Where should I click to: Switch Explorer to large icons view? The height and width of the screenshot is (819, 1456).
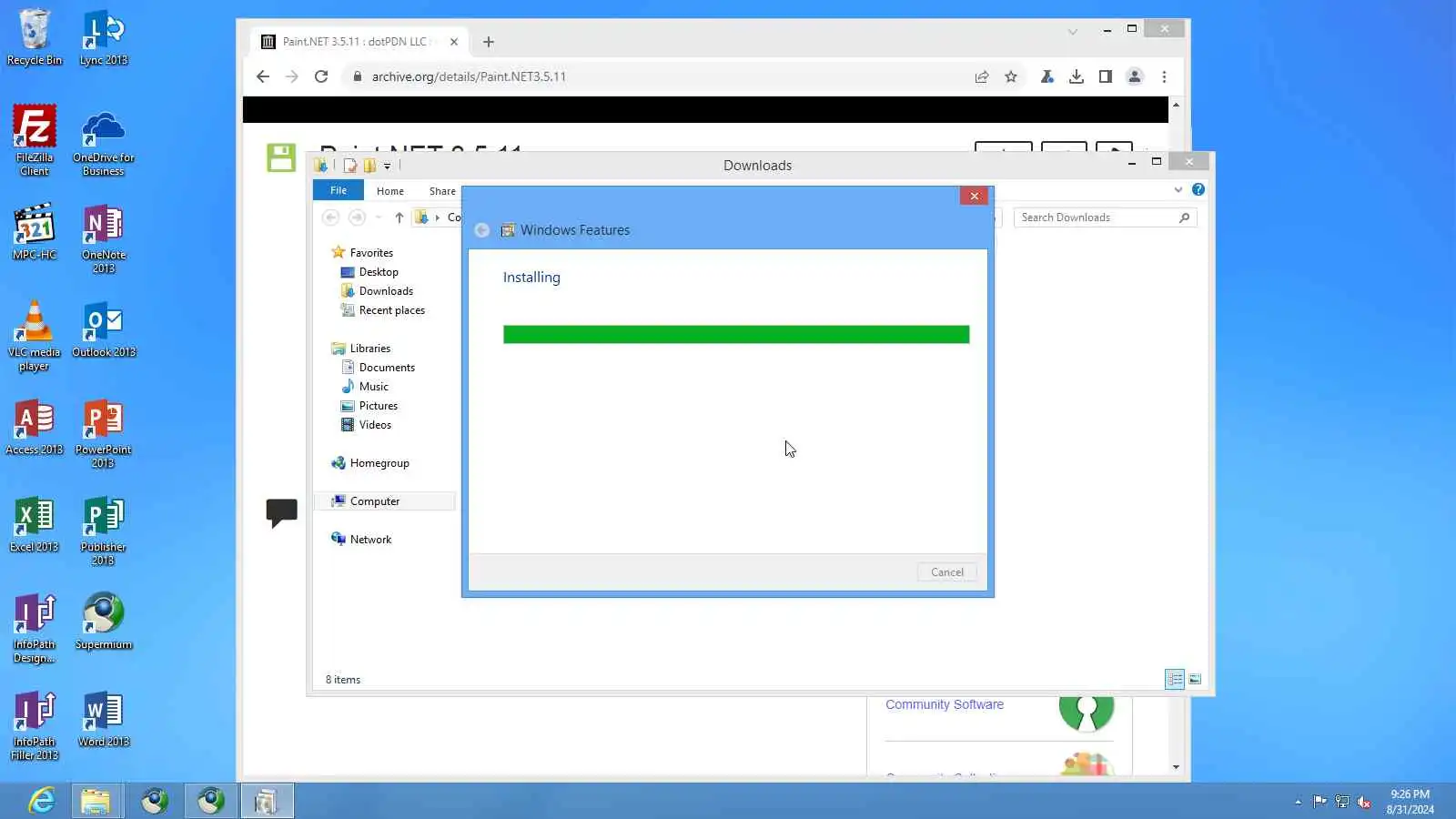[x=1195, y=679]
